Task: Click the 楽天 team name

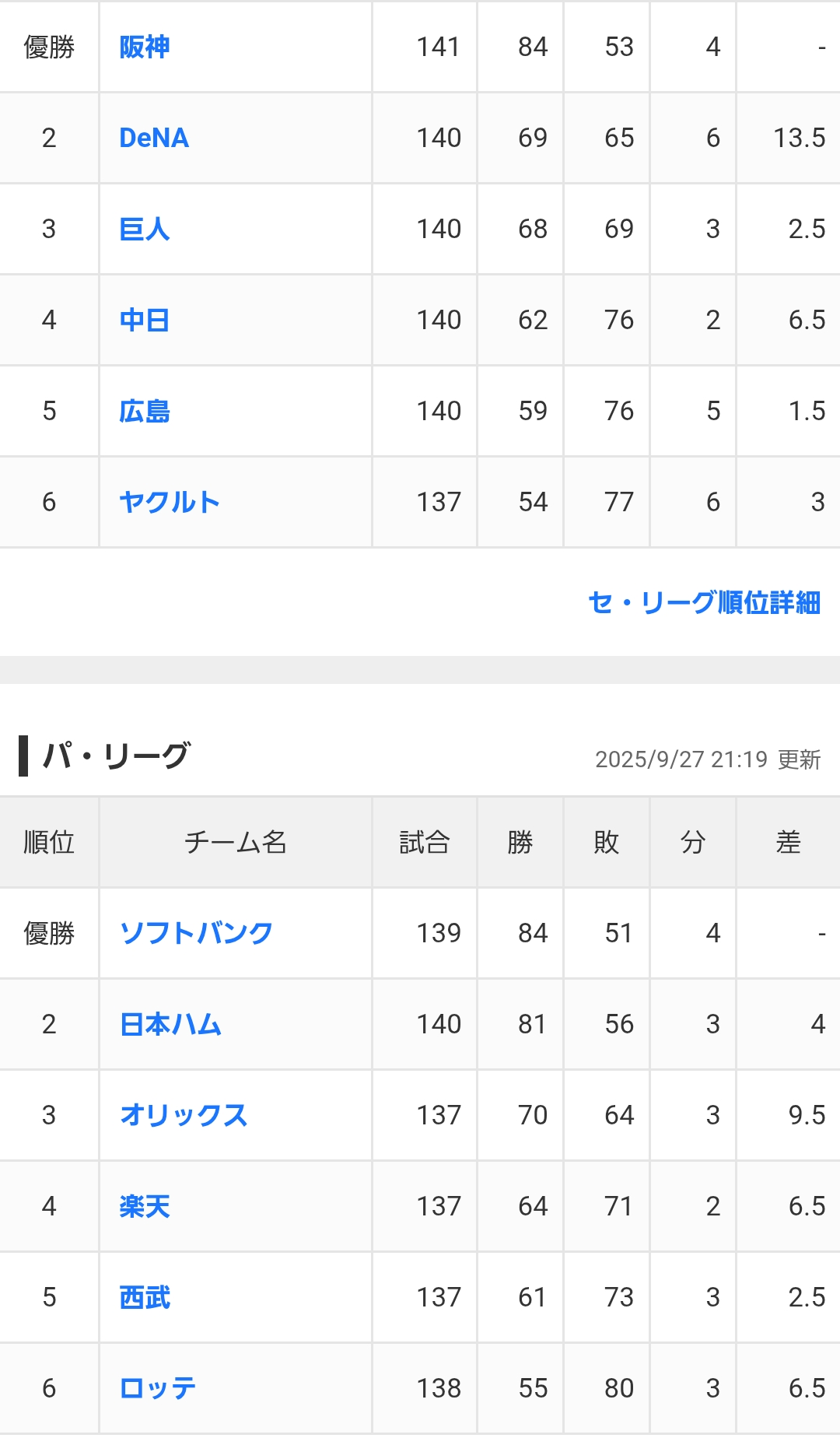Action: coord(145,1206)
